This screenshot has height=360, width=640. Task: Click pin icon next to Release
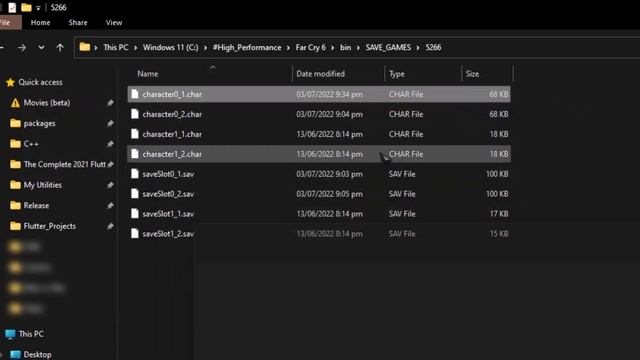110,206
